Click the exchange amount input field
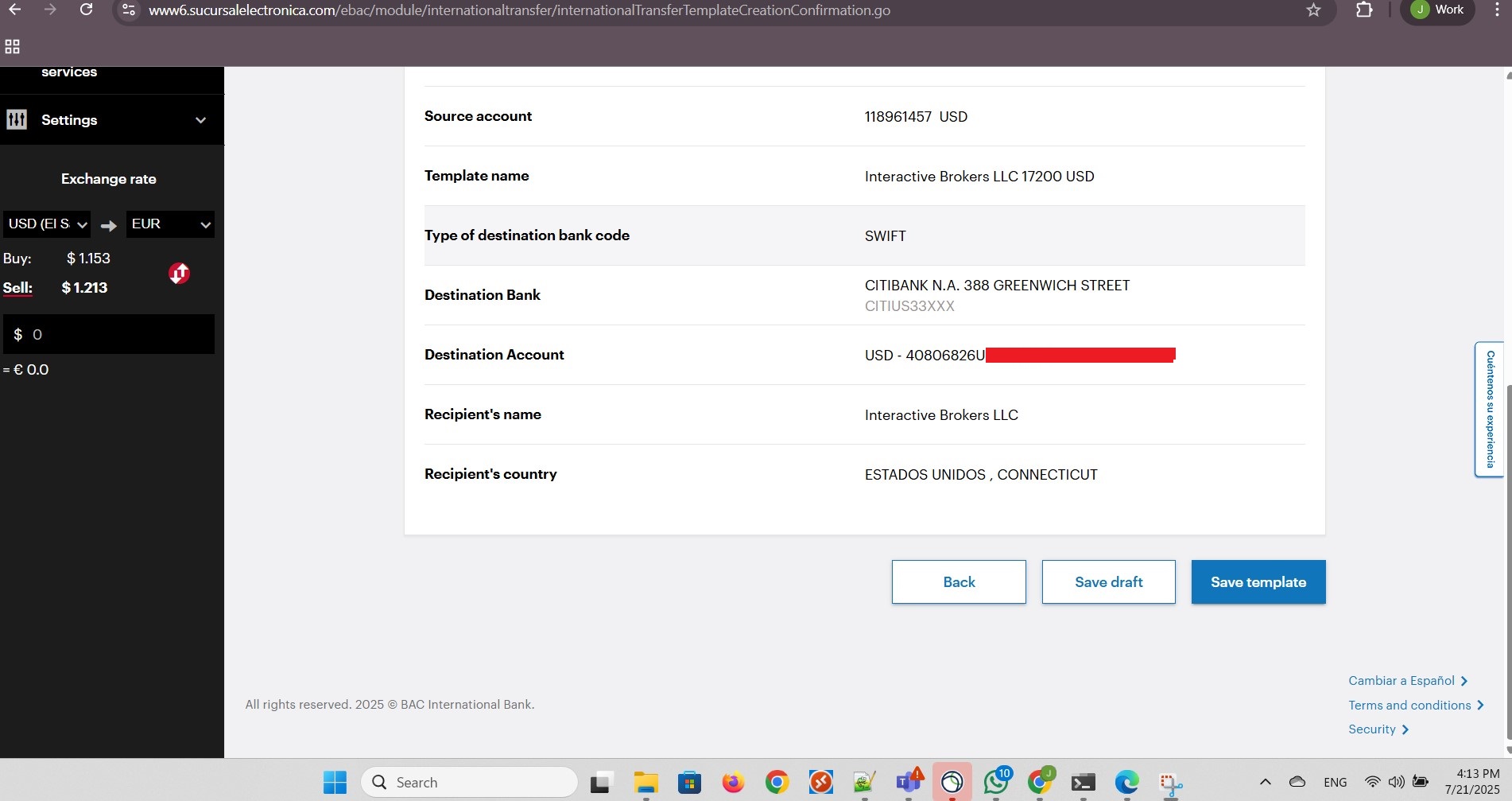Viewport: 1512px width, 801px height. (x=109, y=334)
